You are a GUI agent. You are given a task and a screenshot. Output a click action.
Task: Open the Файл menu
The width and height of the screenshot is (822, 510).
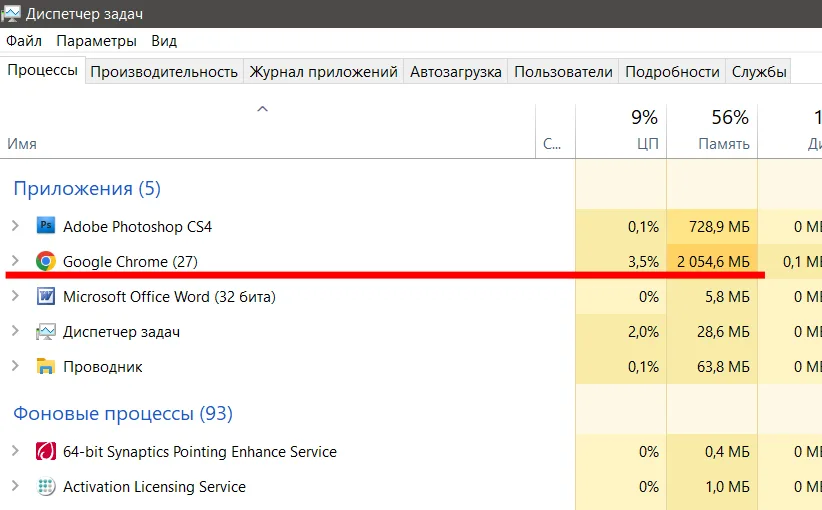click(x=24, y=40)
